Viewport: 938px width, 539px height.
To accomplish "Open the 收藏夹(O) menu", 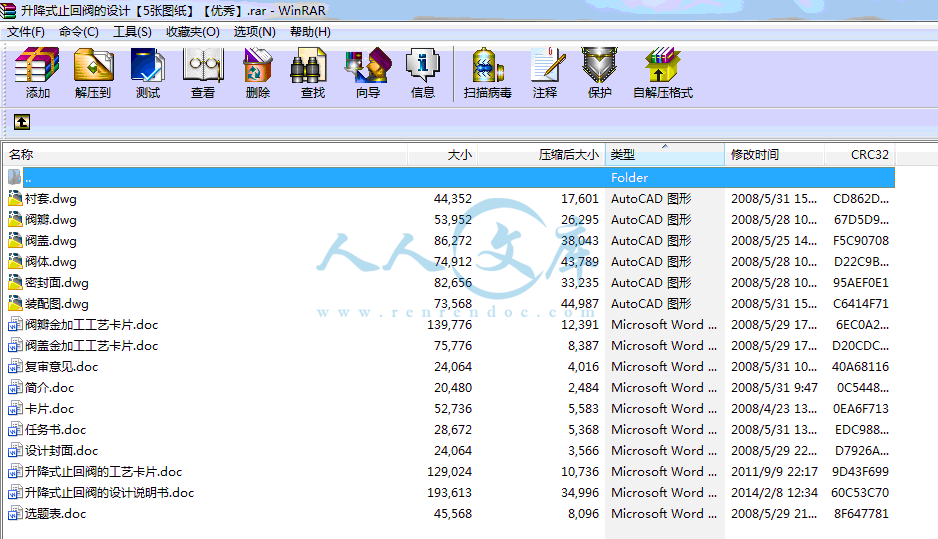I will pyautogui.click(x=193, y=32).
